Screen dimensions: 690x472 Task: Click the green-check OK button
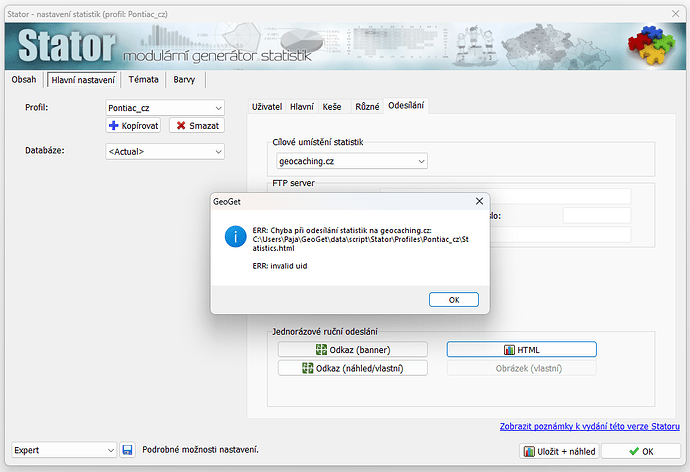641,451
